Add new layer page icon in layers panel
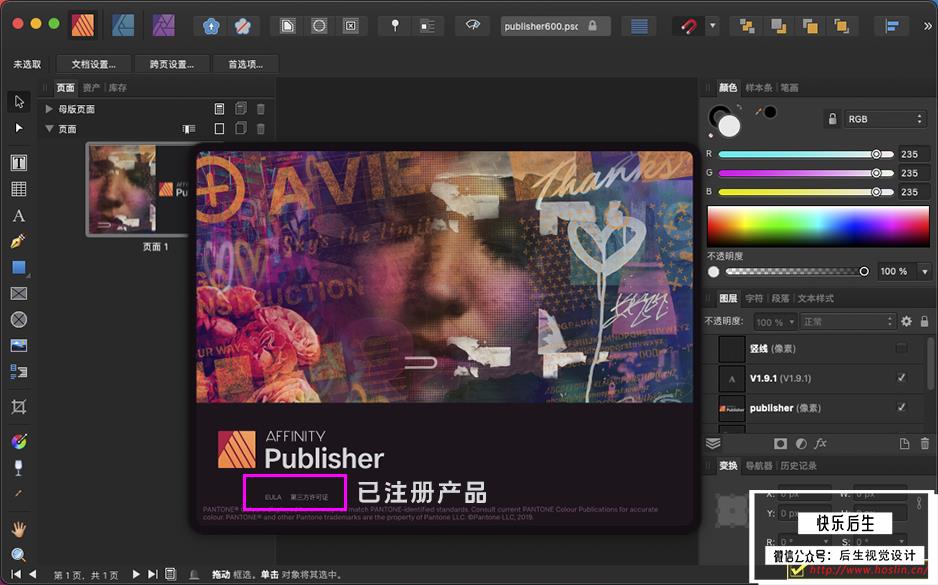The height and width of the screenshot is (585, 938). [x=904, y=443]
